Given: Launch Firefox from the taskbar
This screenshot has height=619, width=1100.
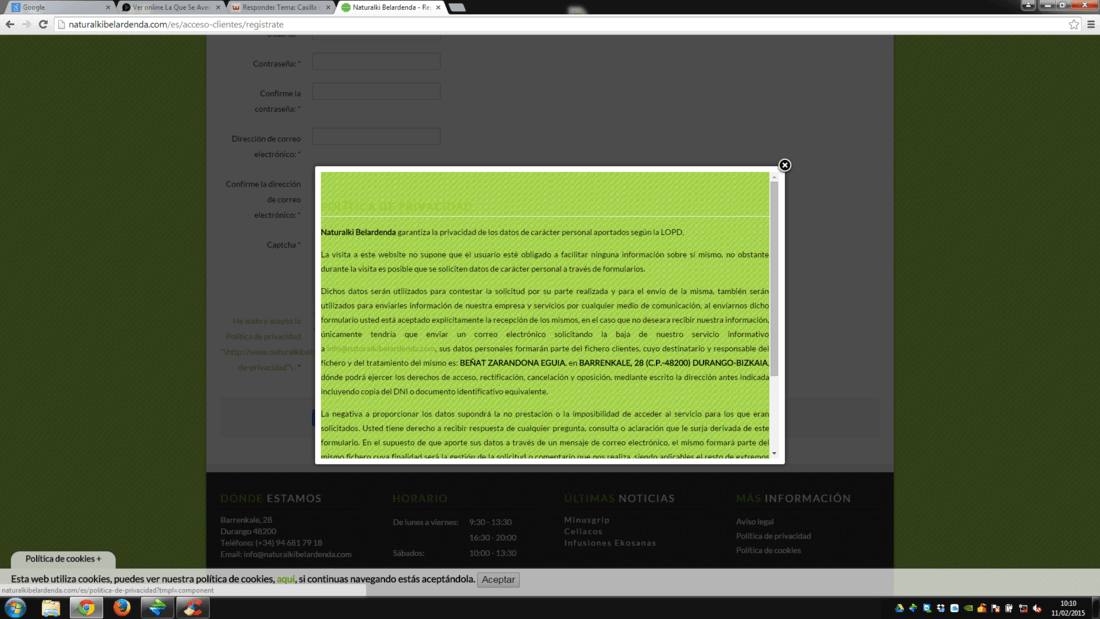Looking at the screenshot, I should point(121,608).
